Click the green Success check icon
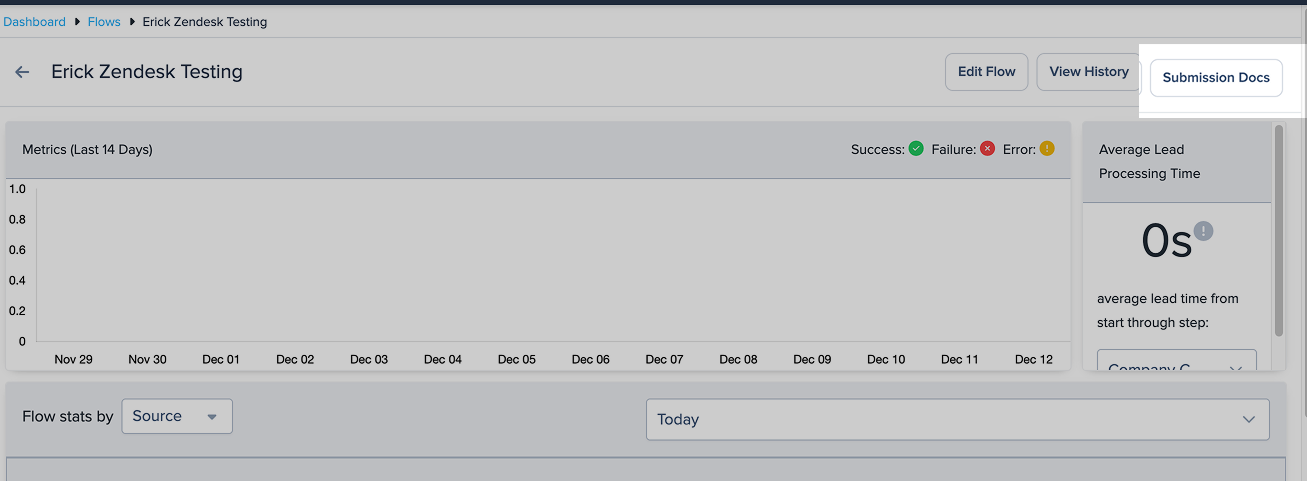The image size is (1307, 481). point(916,149)
